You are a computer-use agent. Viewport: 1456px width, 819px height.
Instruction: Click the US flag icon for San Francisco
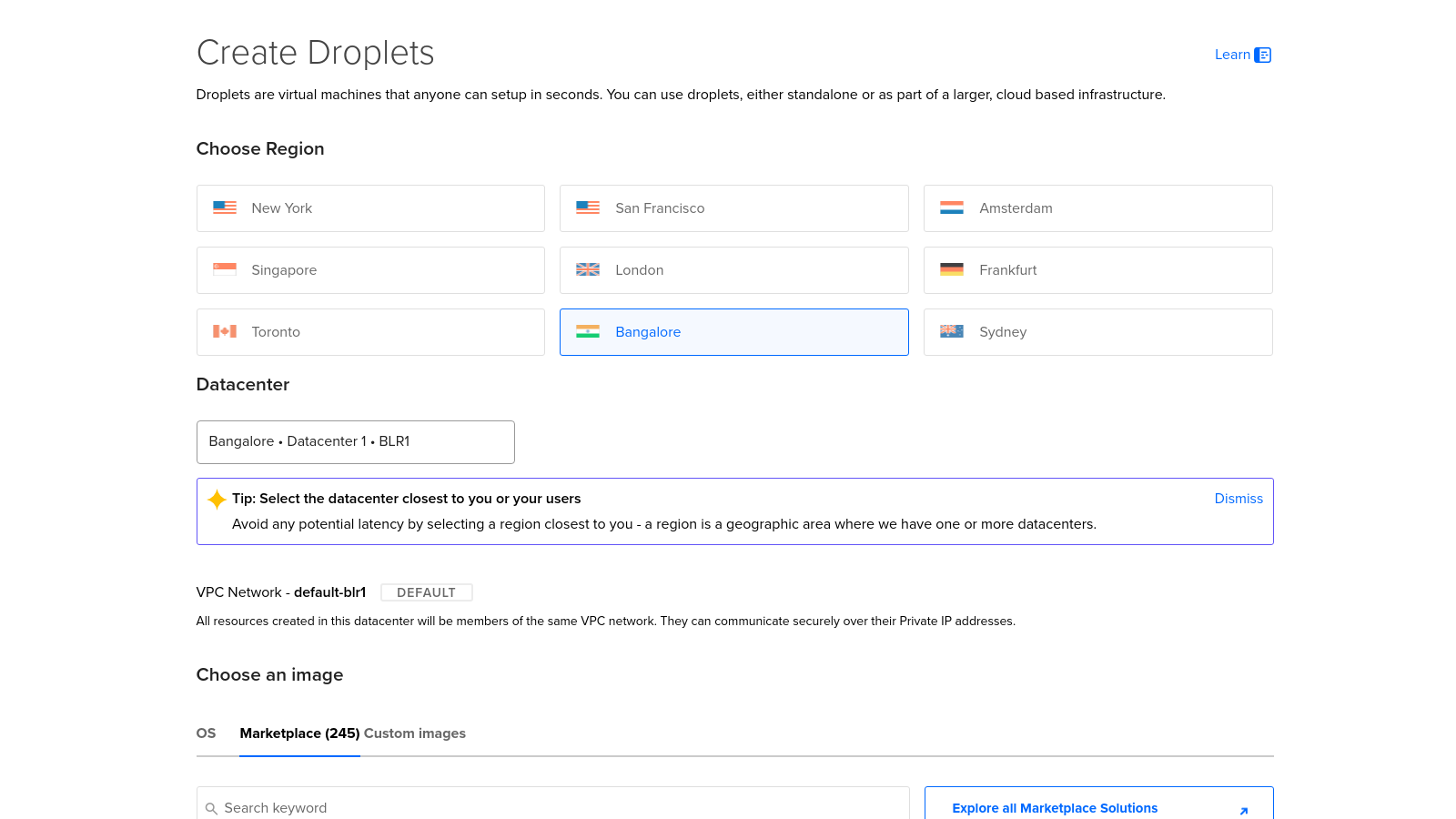point(588,207)
